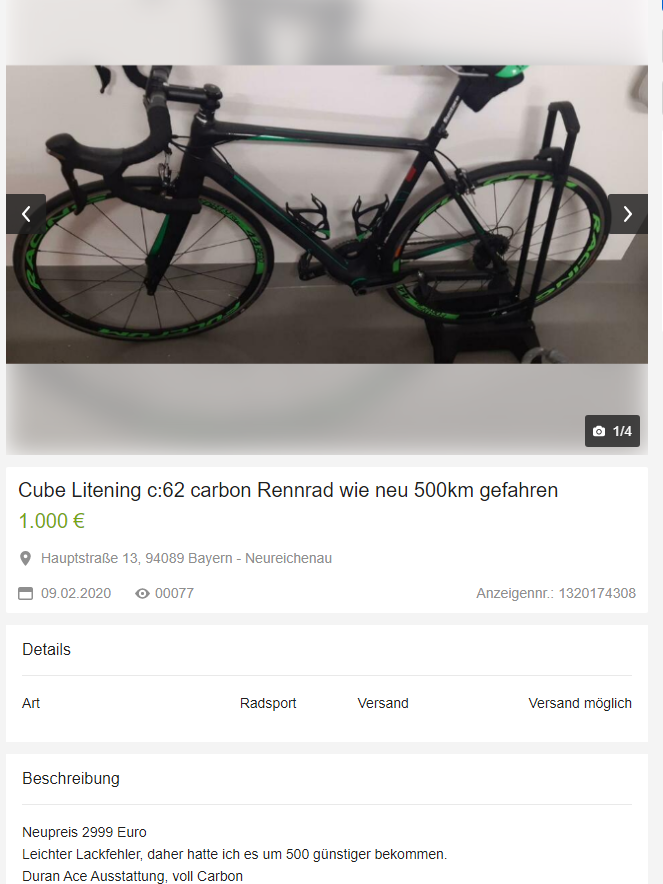The height and width of the screenshot is (884, 663).
Task: Click the location pin icon
Action: [x=25, y=559]
